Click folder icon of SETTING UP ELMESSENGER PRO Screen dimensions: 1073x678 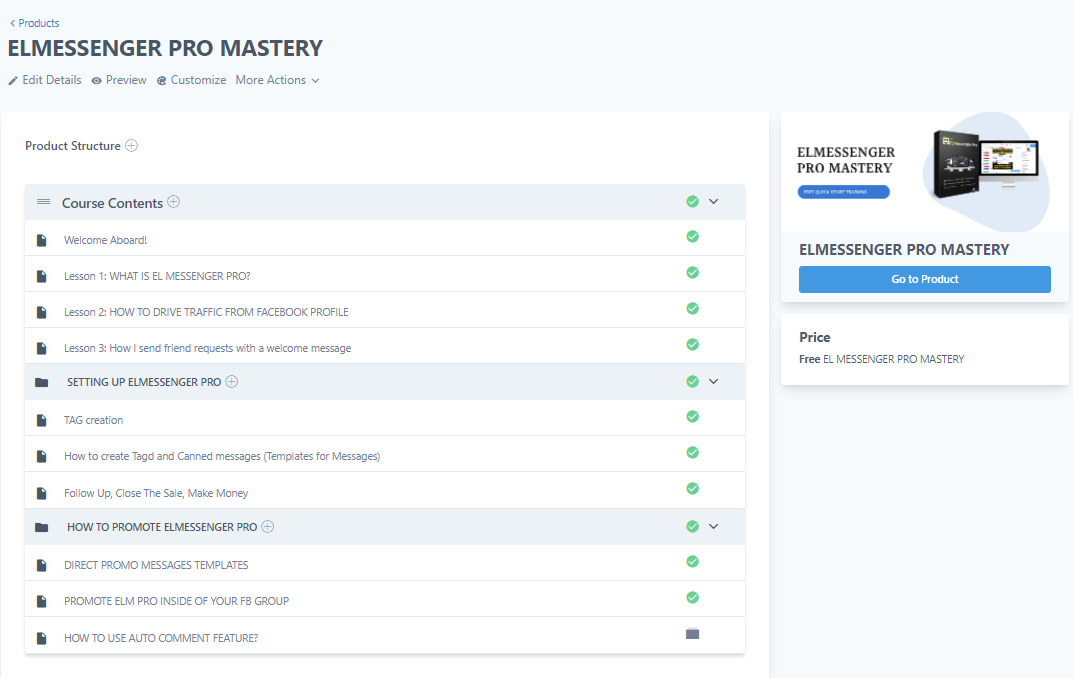click(42, 382)
